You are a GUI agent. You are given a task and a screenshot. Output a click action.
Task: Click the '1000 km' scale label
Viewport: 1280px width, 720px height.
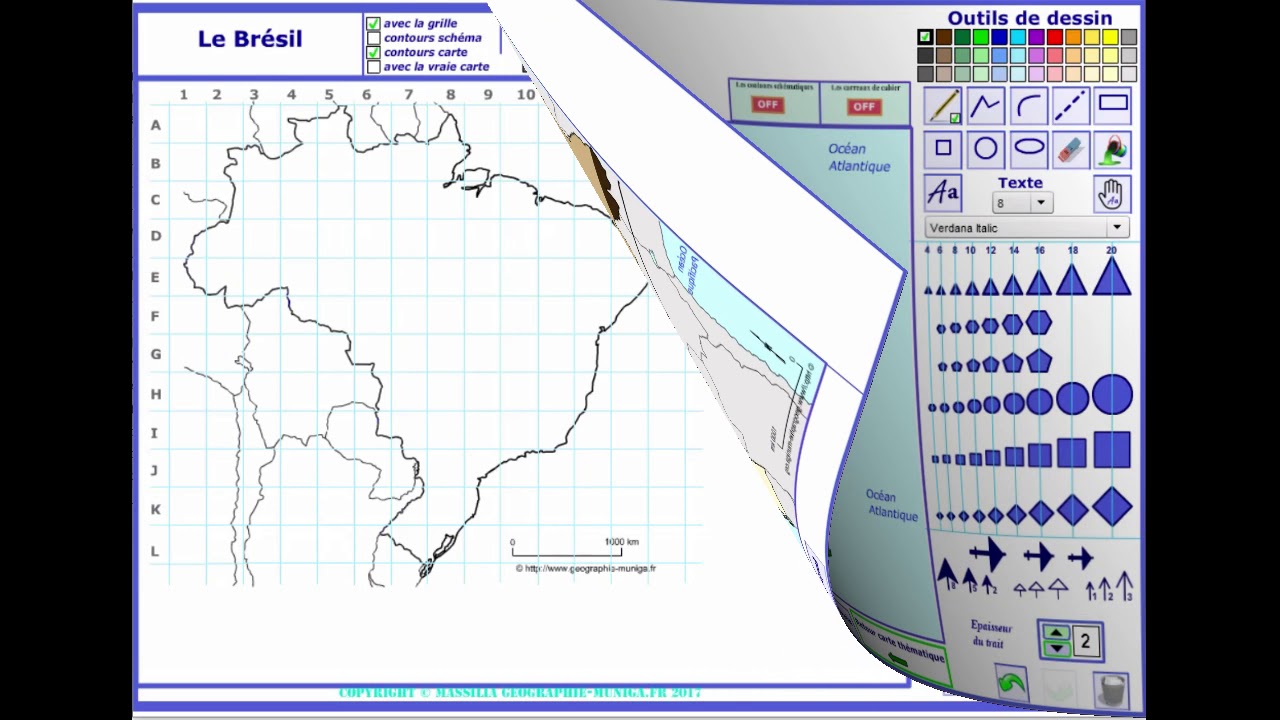621,542
